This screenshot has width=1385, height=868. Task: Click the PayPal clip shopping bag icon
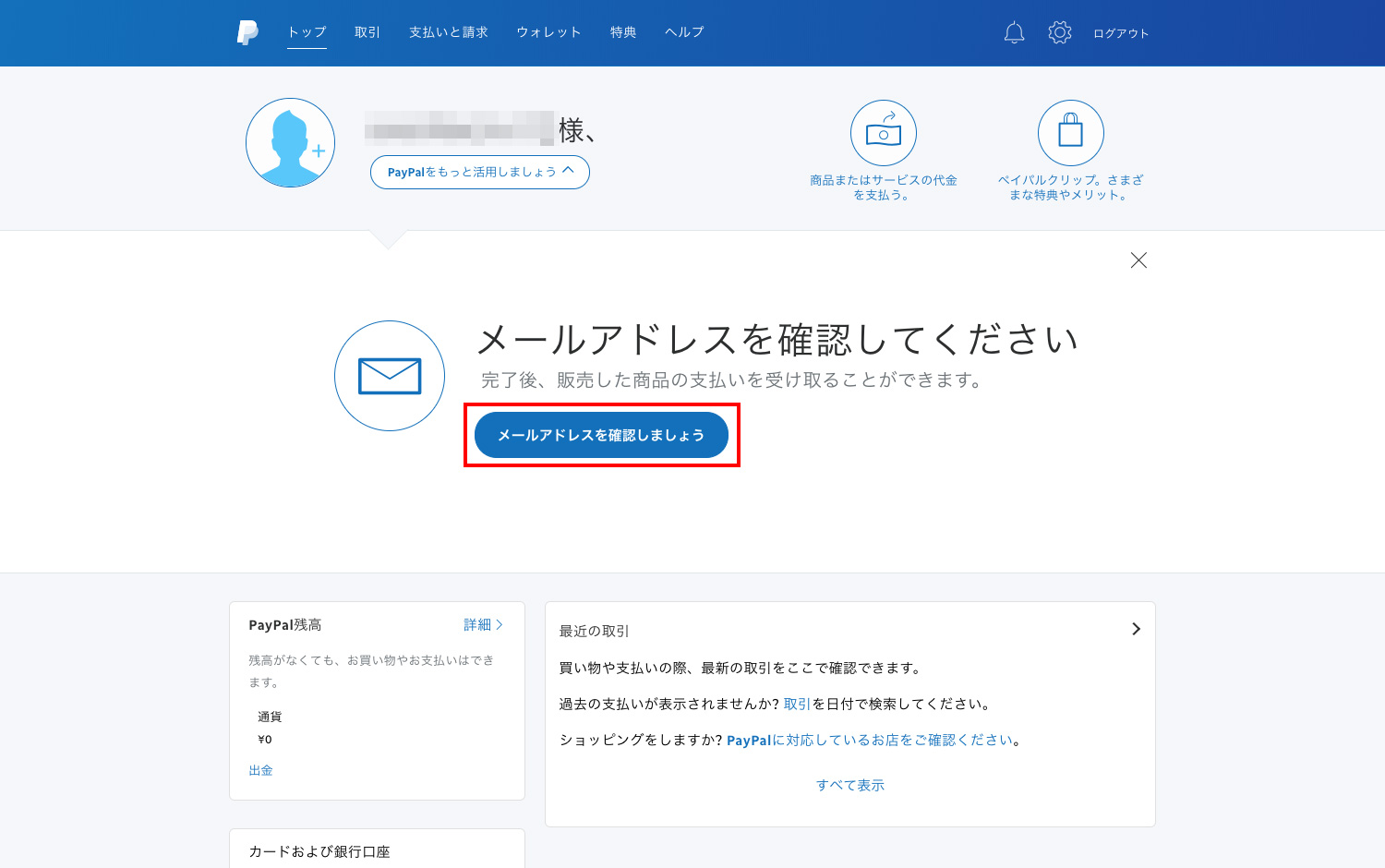1071,133
